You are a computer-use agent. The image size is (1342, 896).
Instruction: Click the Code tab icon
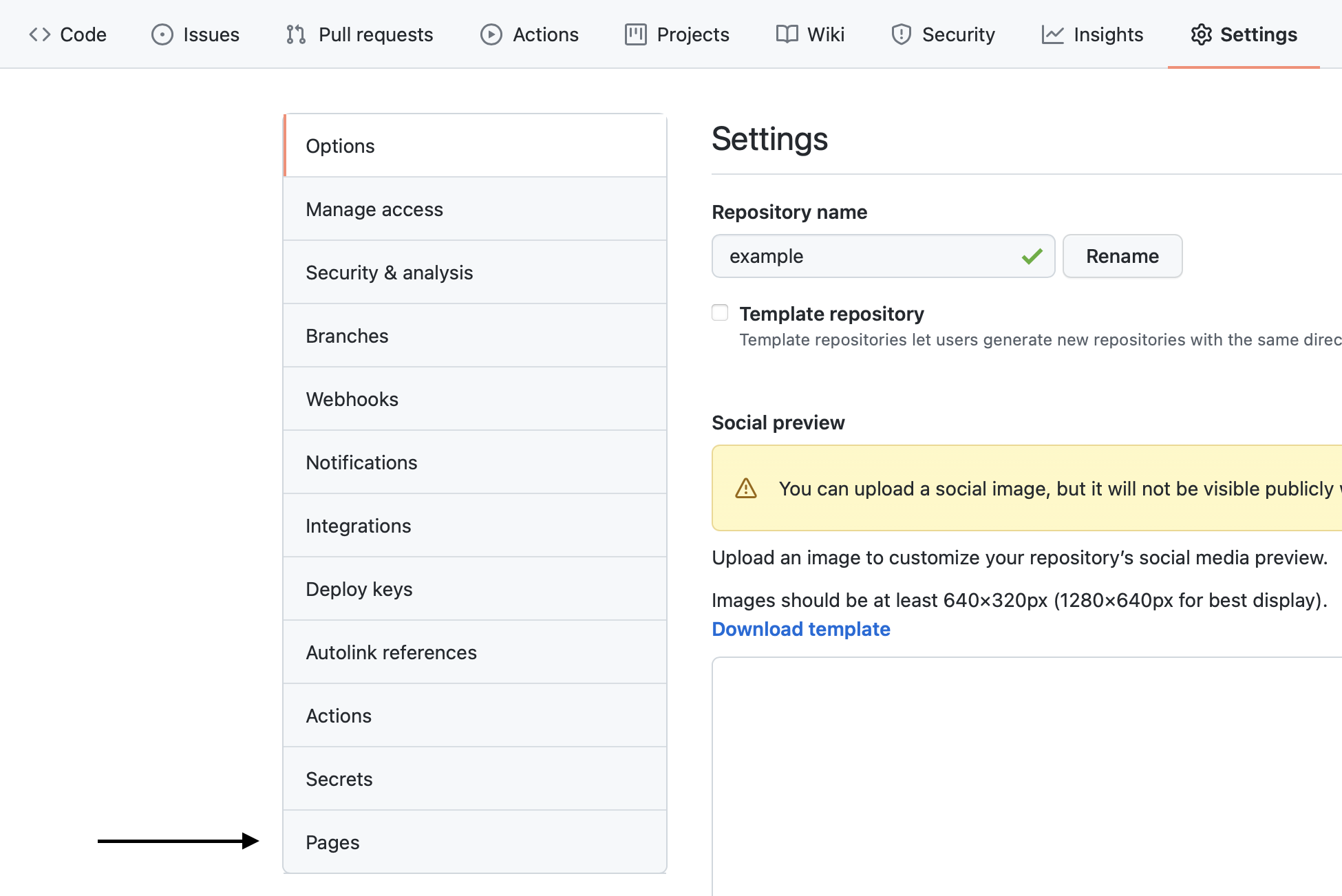coord(37,34)
